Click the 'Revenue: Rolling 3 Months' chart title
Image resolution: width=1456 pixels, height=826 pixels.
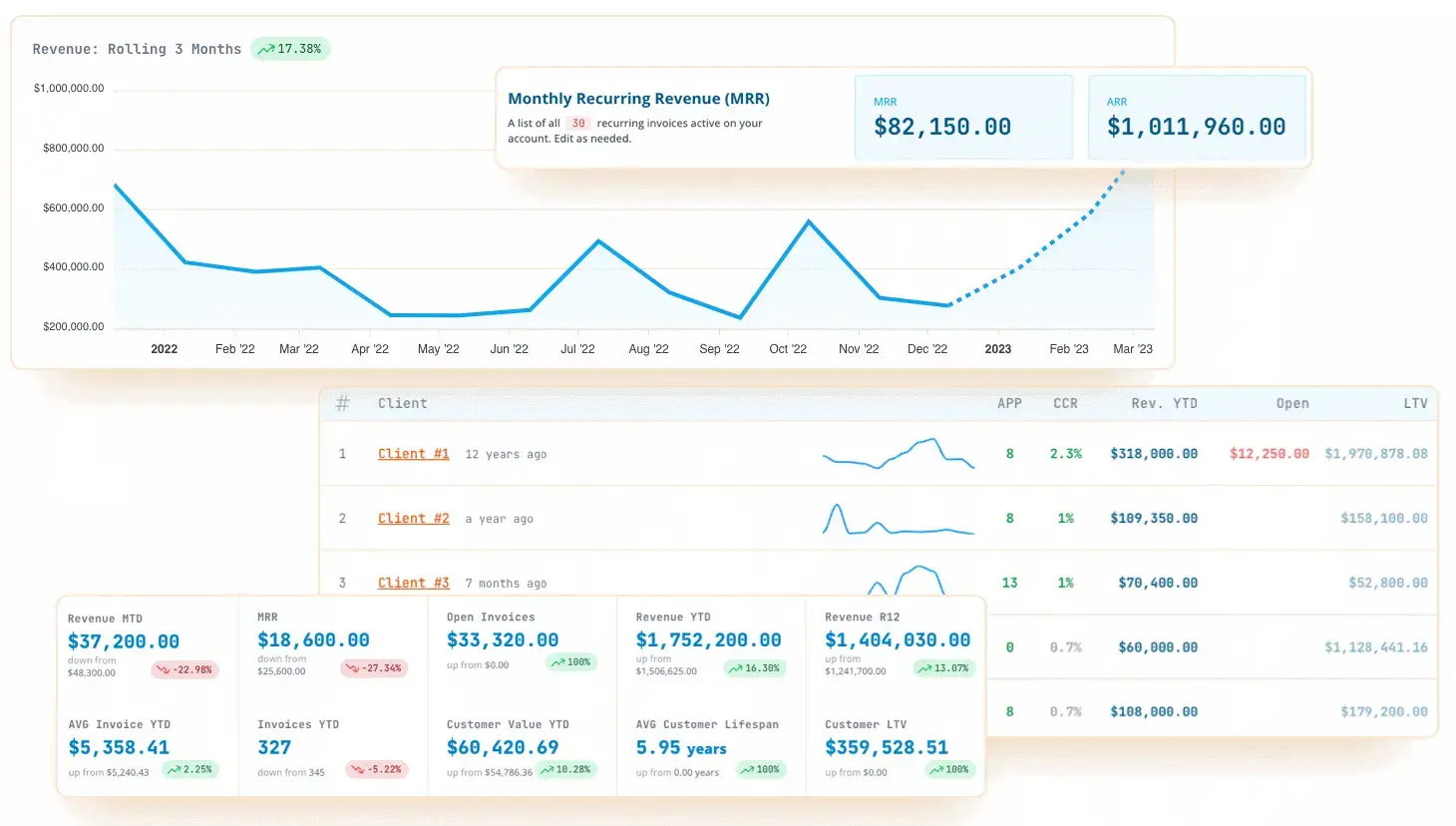pyautogui.click(x=137, y=49)
